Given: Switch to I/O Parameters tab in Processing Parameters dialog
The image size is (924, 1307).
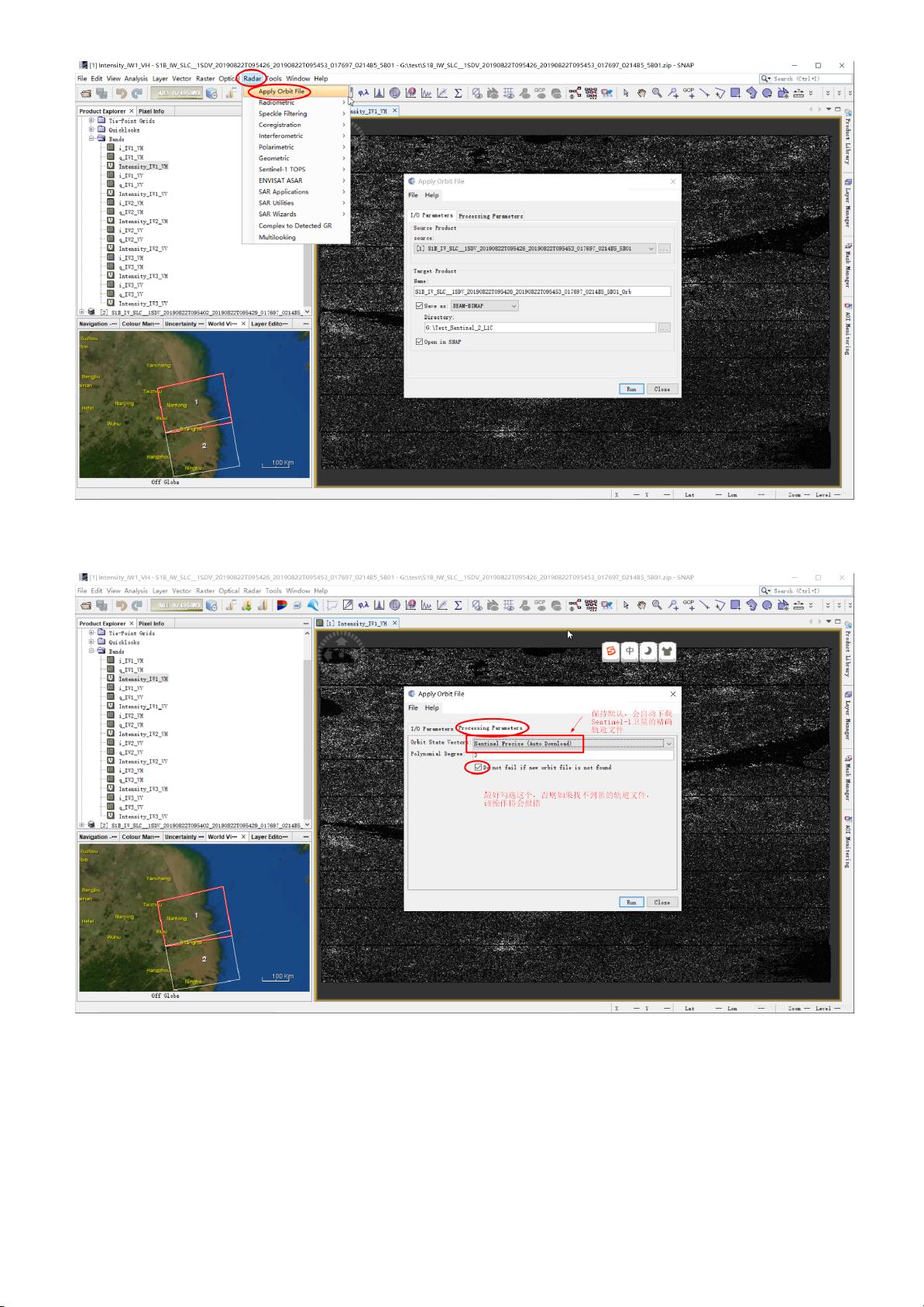Looking at the screenshot, I should pos(431,728).
